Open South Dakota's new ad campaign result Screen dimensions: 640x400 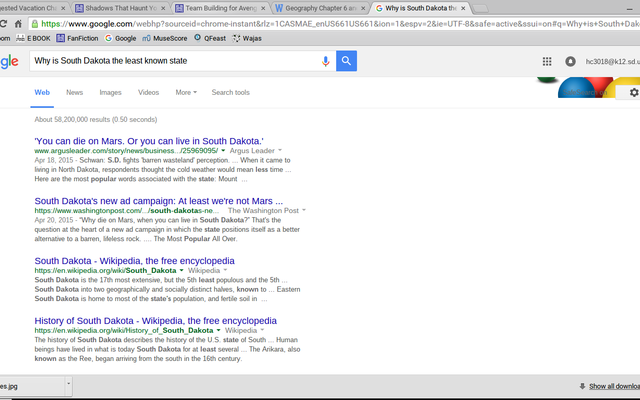[159, 201]
